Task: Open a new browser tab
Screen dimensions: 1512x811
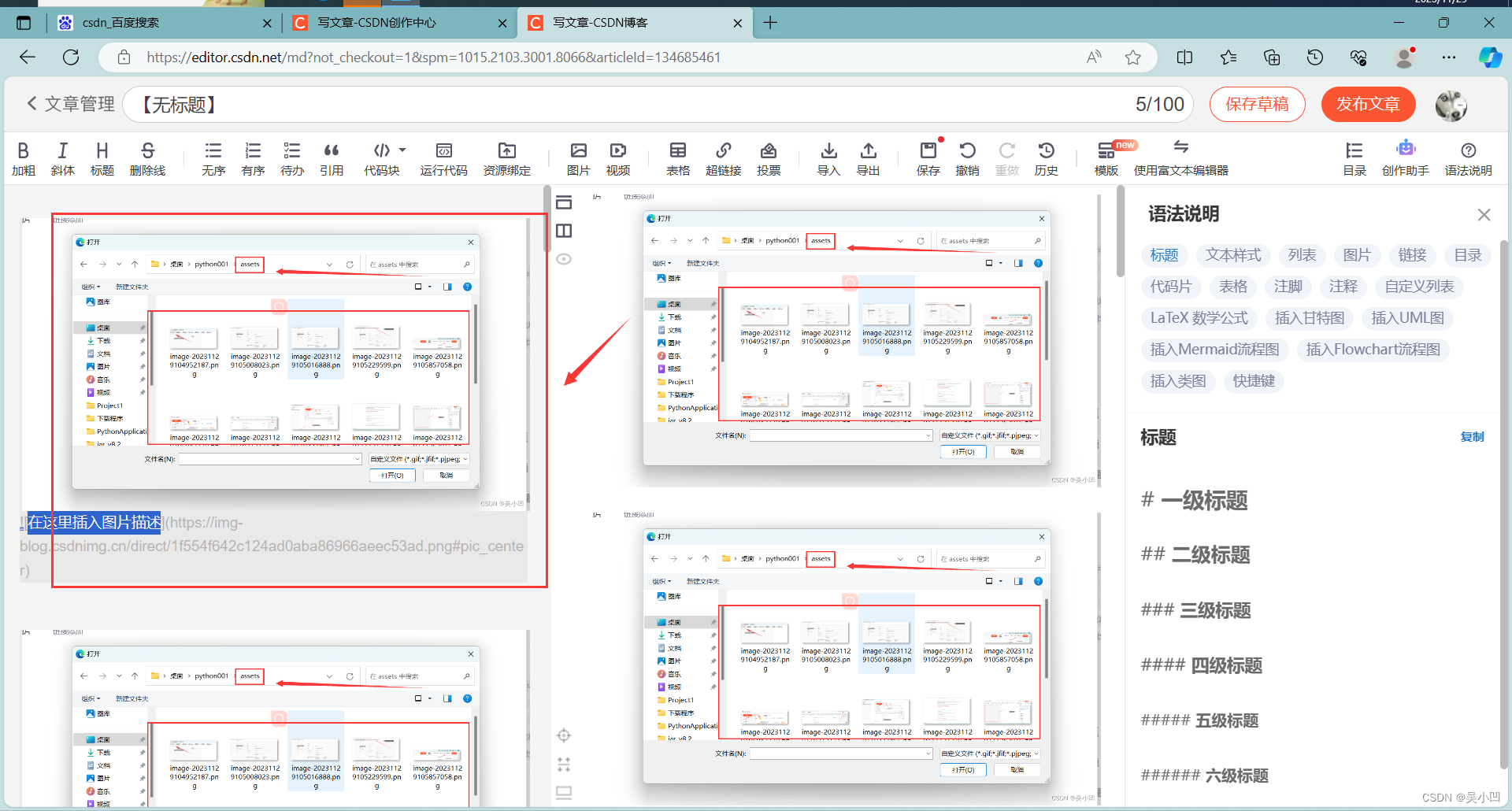Action: coord(770,23)
